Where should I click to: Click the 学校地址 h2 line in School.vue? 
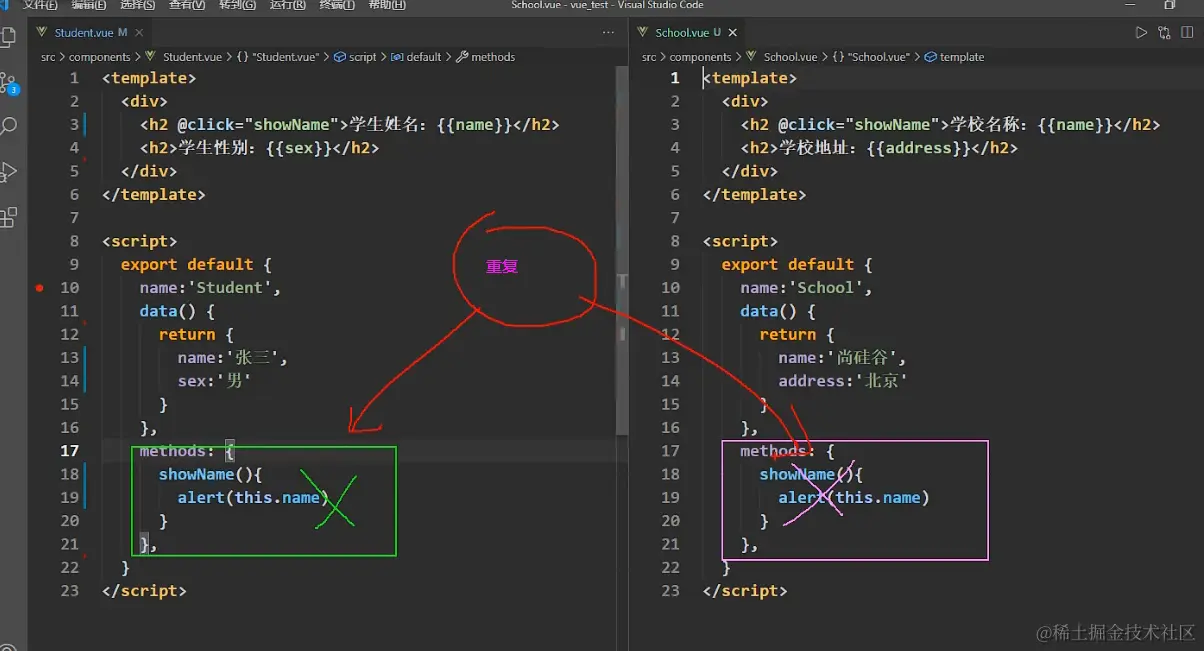pyautogui.click(x=879, y=148)
